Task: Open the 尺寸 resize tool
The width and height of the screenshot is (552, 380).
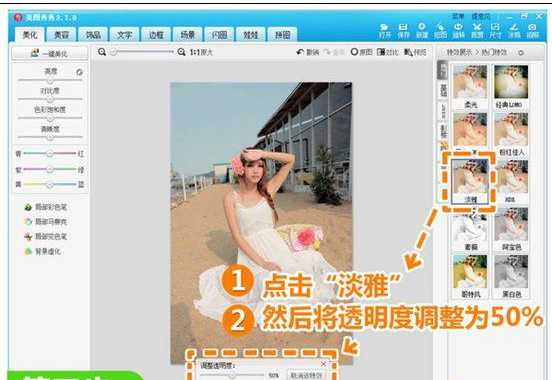Action: (495, 31)
